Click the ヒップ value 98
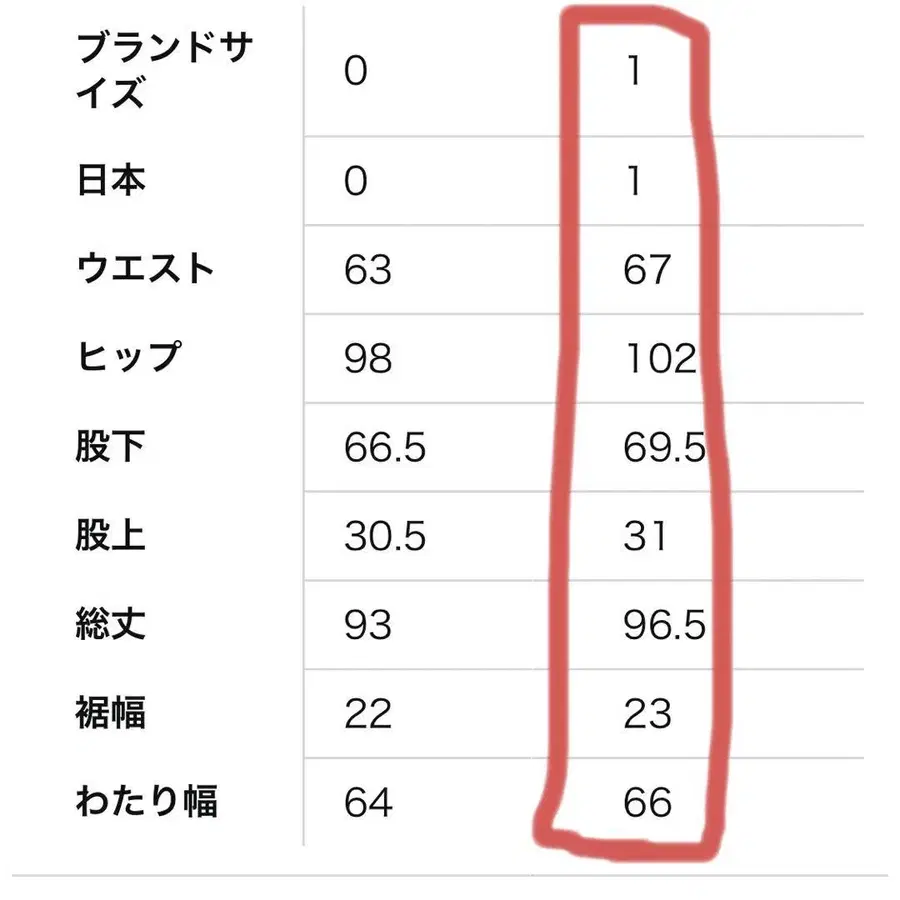This screenshot has width=900, height=900. point(367,358)
